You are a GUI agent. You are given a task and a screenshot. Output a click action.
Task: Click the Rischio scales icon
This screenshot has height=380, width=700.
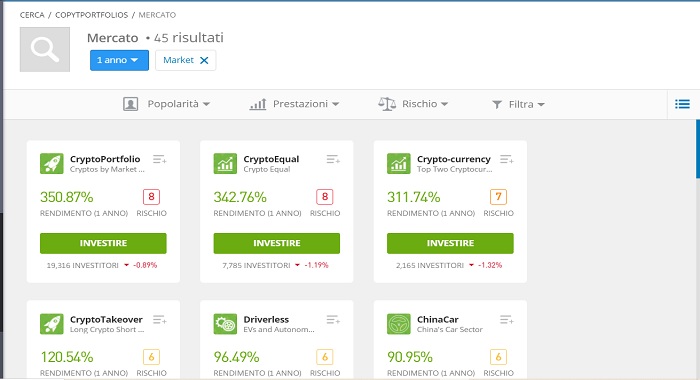(387, 104)
